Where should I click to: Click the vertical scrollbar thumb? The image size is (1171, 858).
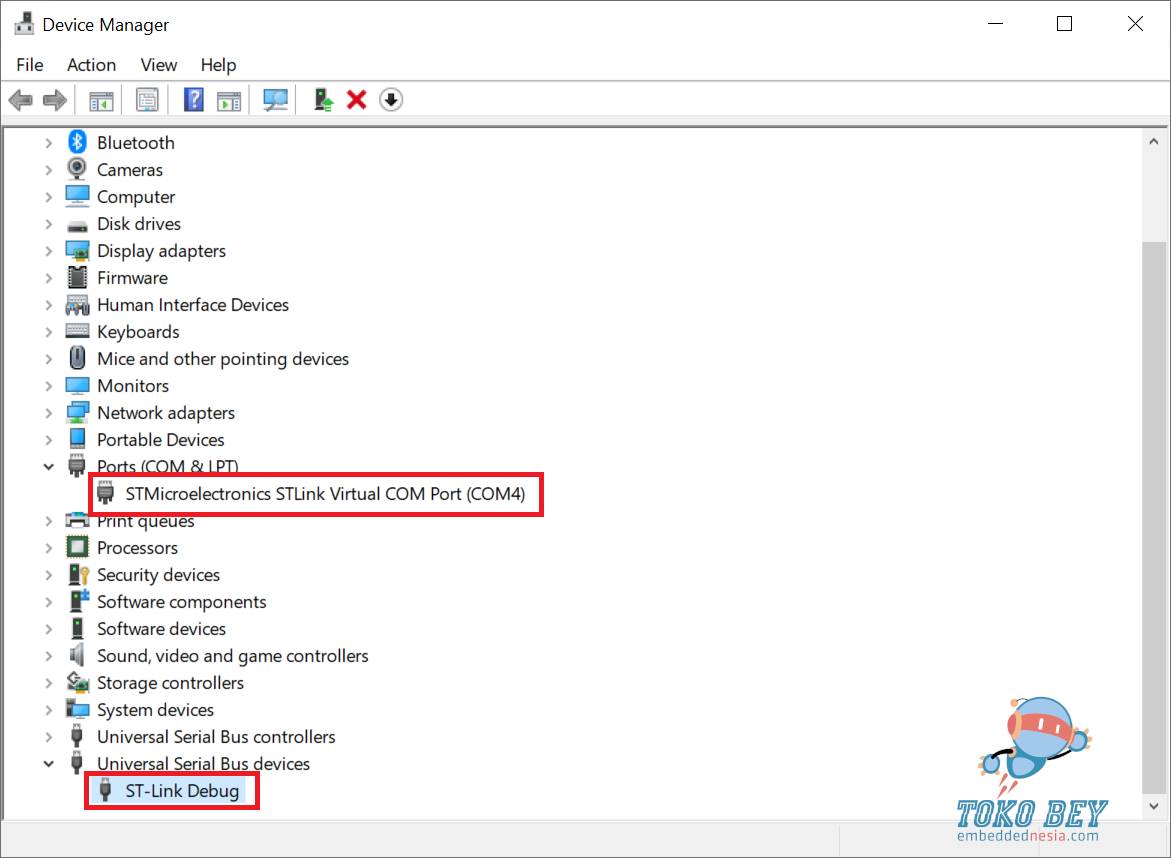pyautogui.click(x=1154, y=517)
